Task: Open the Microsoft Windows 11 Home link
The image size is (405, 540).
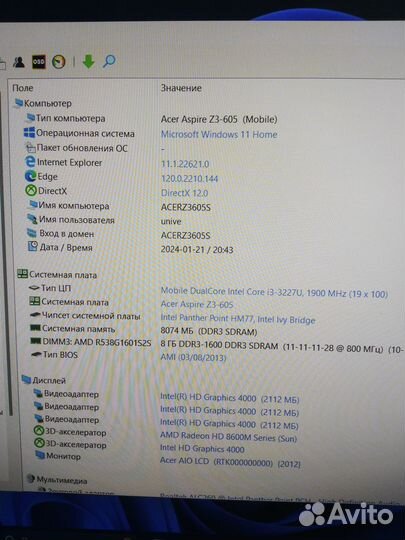Action: (x=219, y=134)
